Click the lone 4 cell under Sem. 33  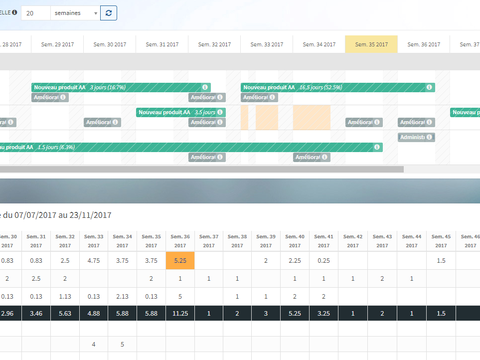tap(94, 344)
